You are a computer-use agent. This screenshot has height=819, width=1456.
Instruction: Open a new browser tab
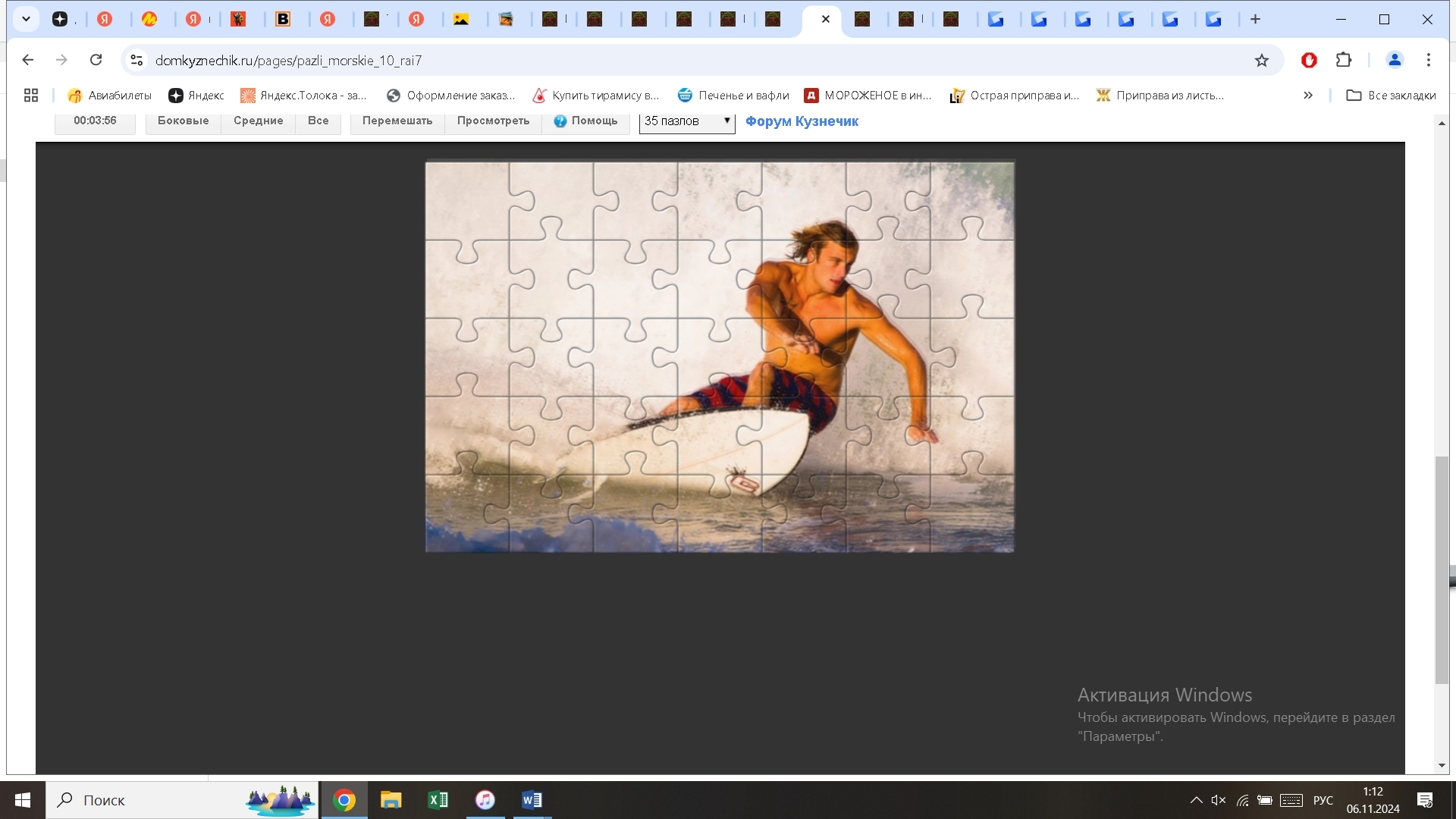point(1255,19)
